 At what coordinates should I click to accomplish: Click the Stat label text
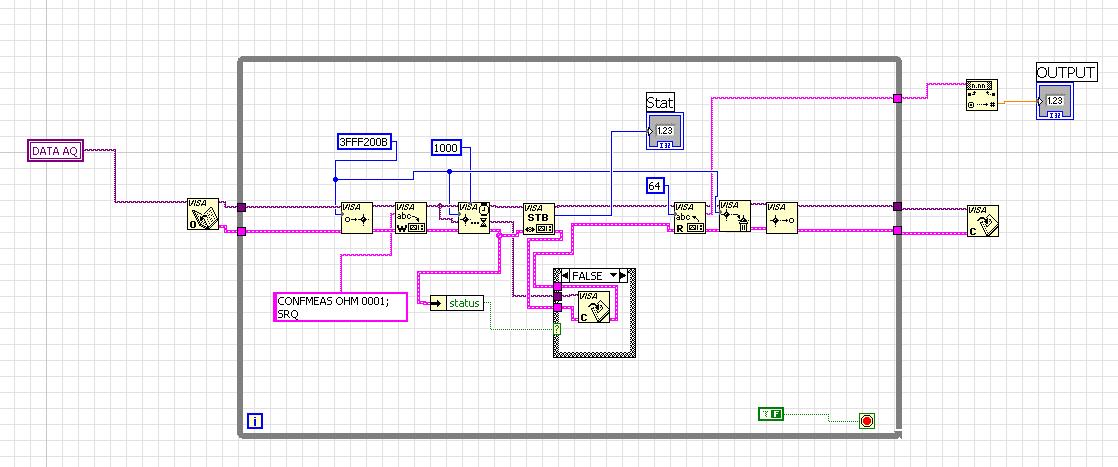660,102
